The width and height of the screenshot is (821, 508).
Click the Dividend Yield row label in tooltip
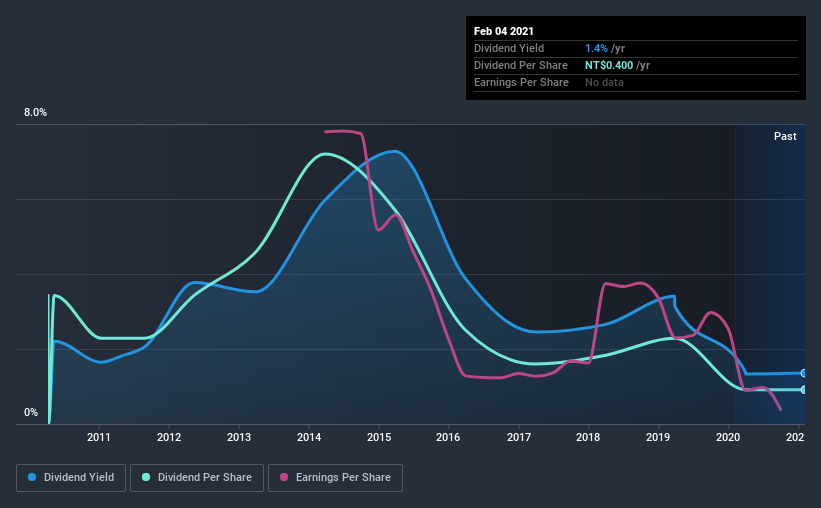(x=509, y=48)
